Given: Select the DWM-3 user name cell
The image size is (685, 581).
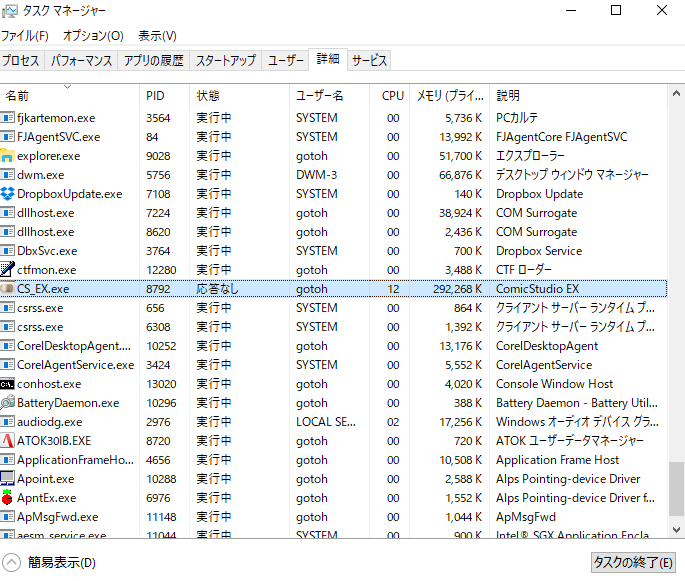Looking at the screenshot, I should [316, 175].
